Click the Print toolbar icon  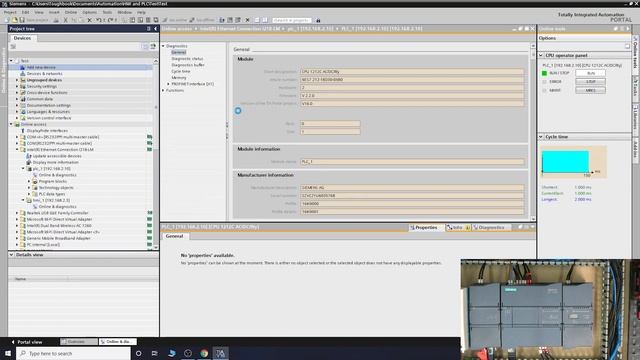click(x=56, y=20)
